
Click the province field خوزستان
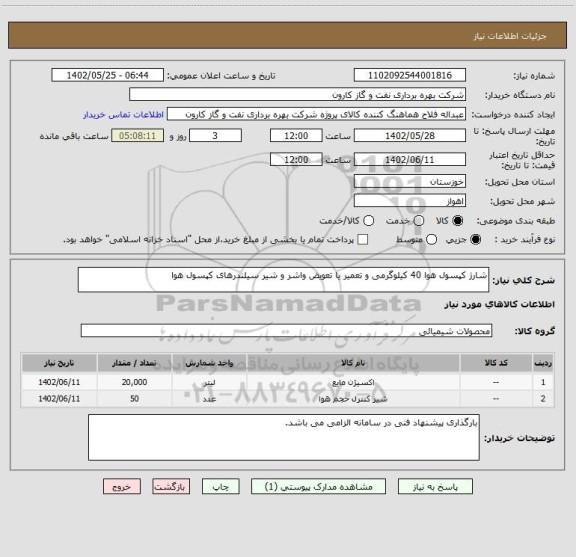pos(410,182)
